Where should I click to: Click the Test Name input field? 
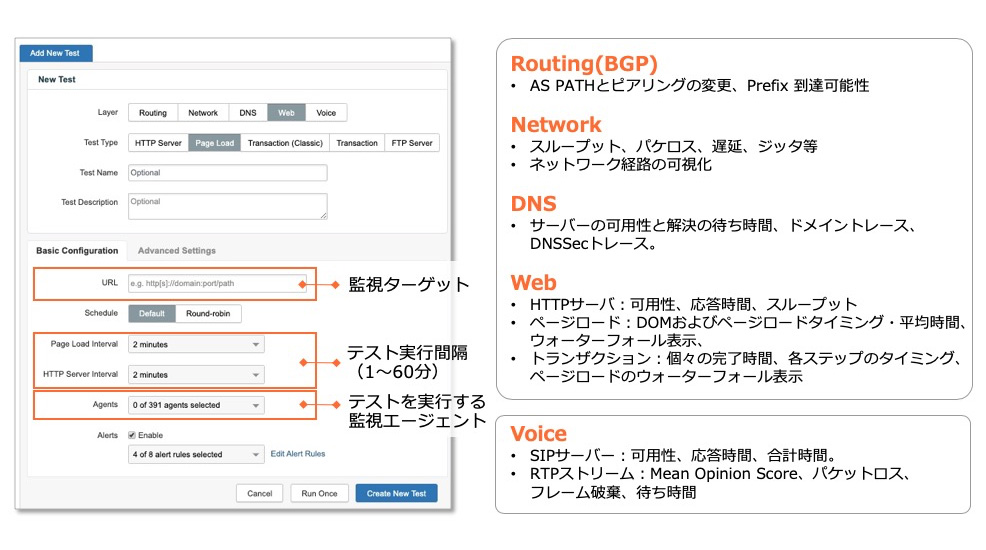pos(227,173)
